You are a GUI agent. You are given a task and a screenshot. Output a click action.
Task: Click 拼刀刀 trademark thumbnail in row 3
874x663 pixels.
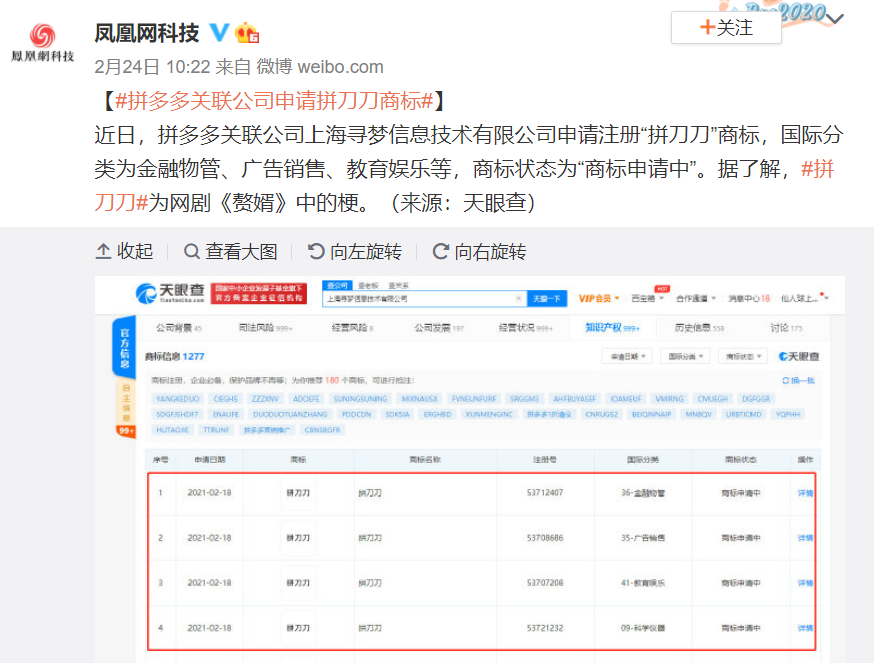(x=298, y=583)
